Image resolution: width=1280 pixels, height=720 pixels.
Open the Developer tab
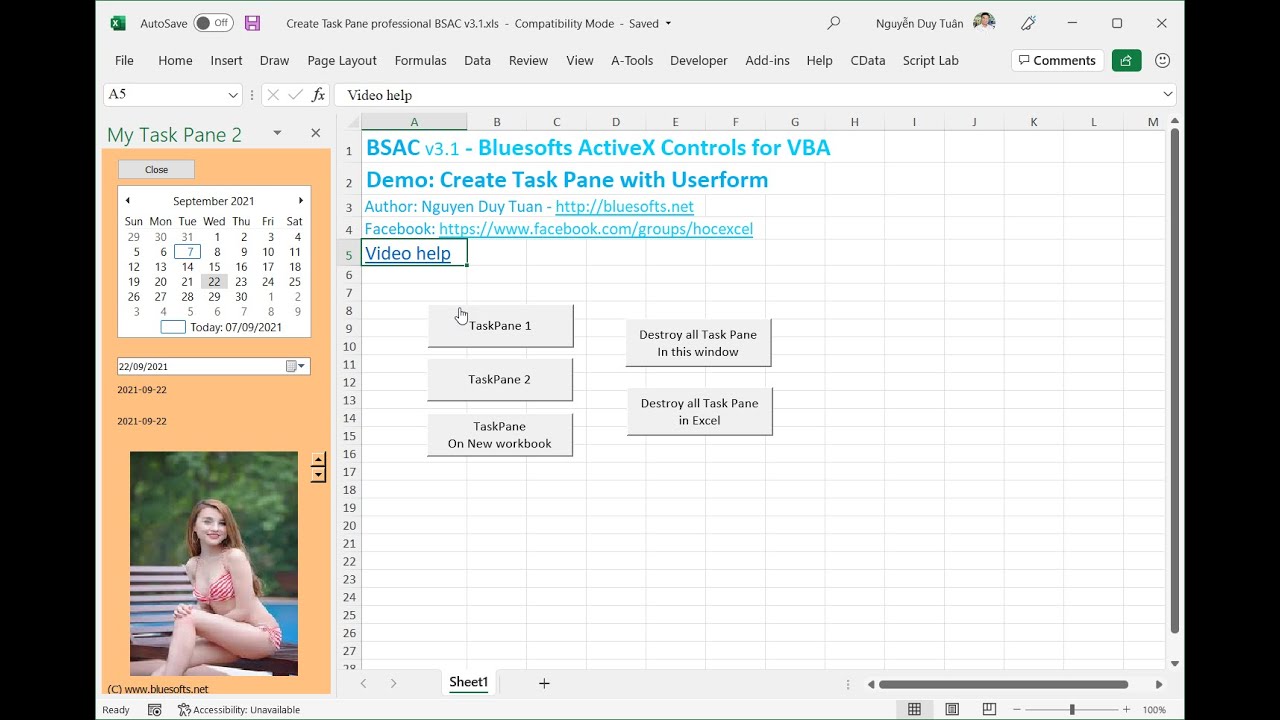pyautogui.click(x=698, y=60)
